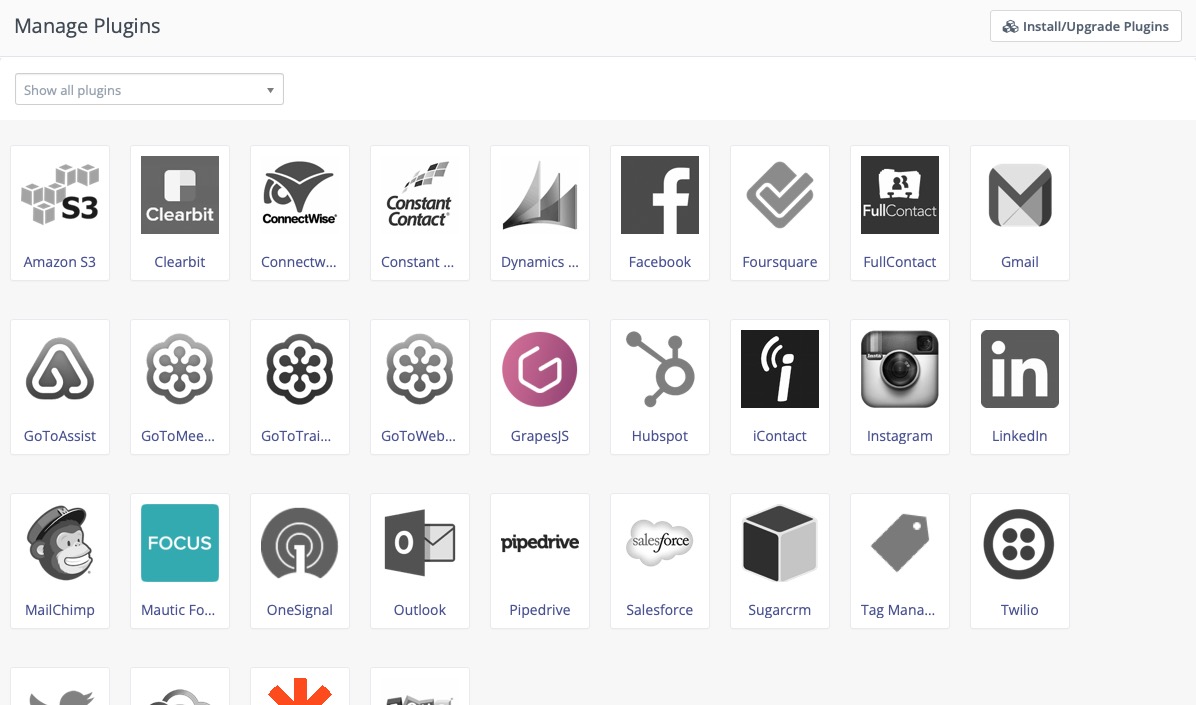Click the GrapesJS plugin

pyautogui.click(x=540, y=386)
